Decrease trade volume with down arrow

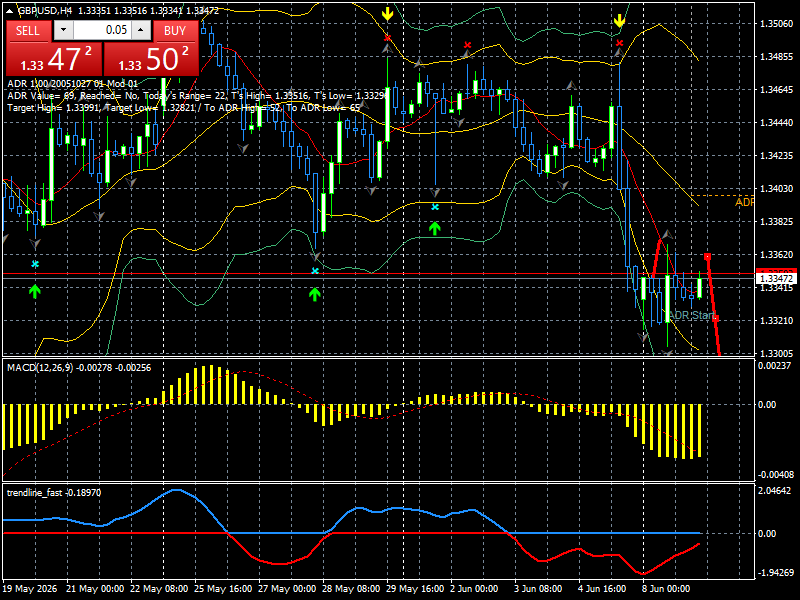click(63, 30)
